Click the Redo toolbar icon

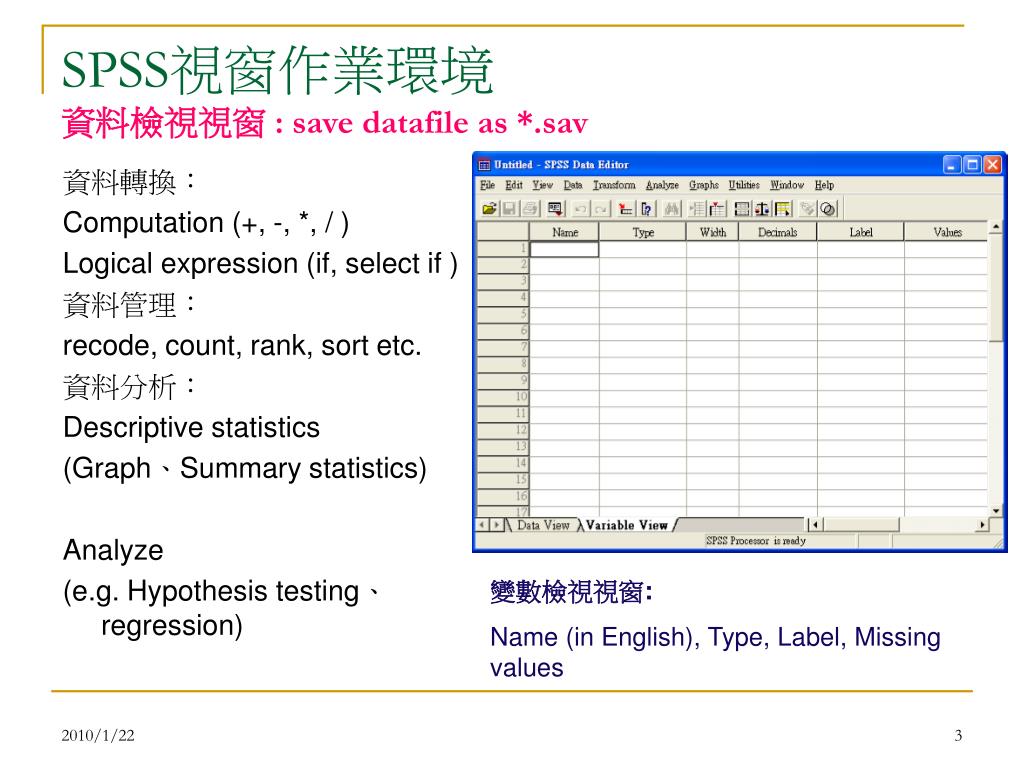[x=601, y=209]
